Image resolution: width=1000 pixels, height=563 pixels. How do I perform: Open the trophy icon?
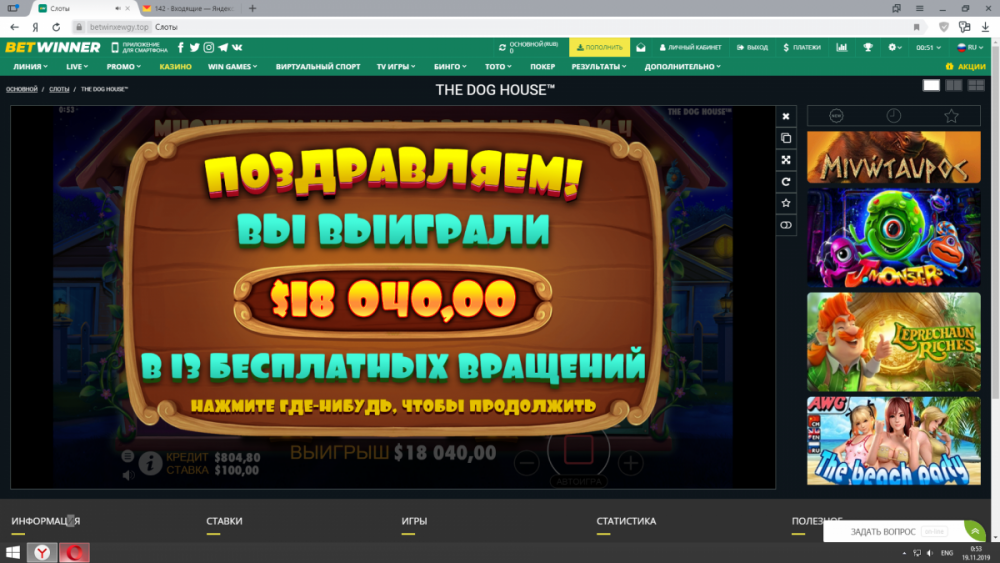click(x=868, y=47)
